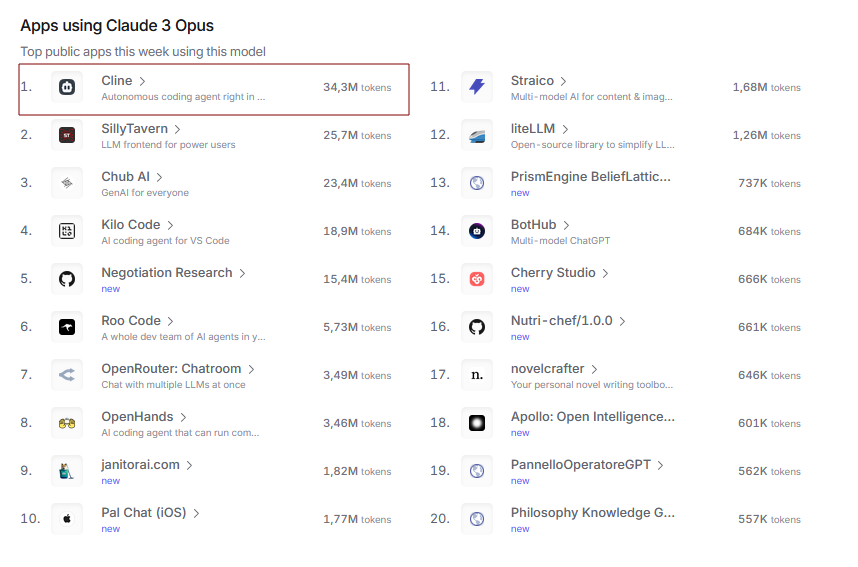Click the BotHub app icon
Image resolution: width=858 pixels, height=567 pixels.
click(x=477, y=231)
